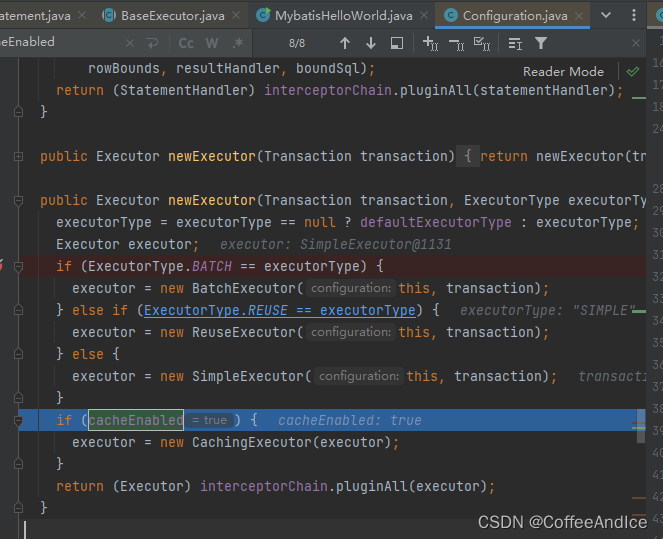Viewport: 663px width, 539px height.
Task: Unselect the current occurrence
Action: (457, 43)
